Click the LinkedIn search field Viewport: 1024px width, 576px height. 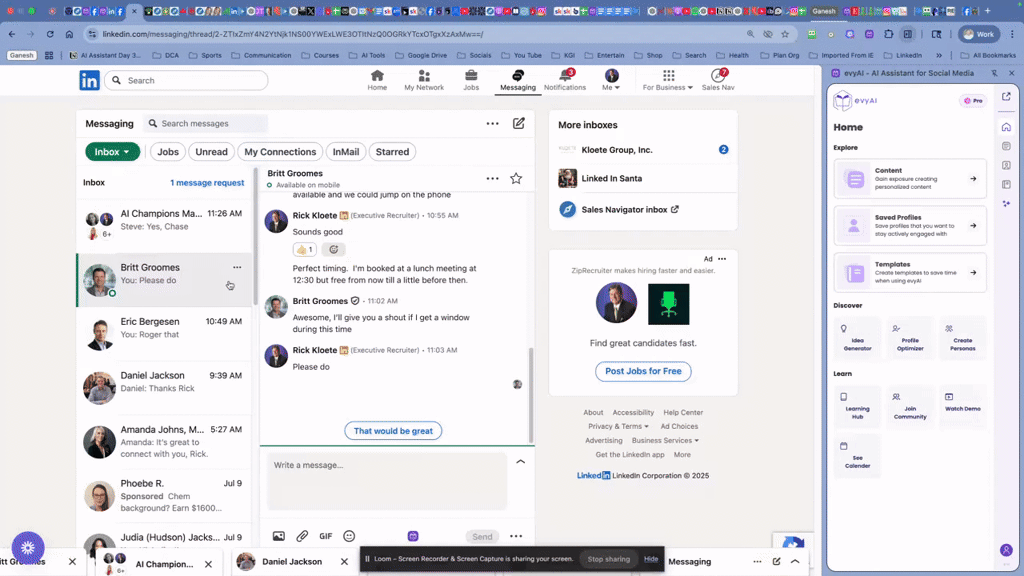186,80
